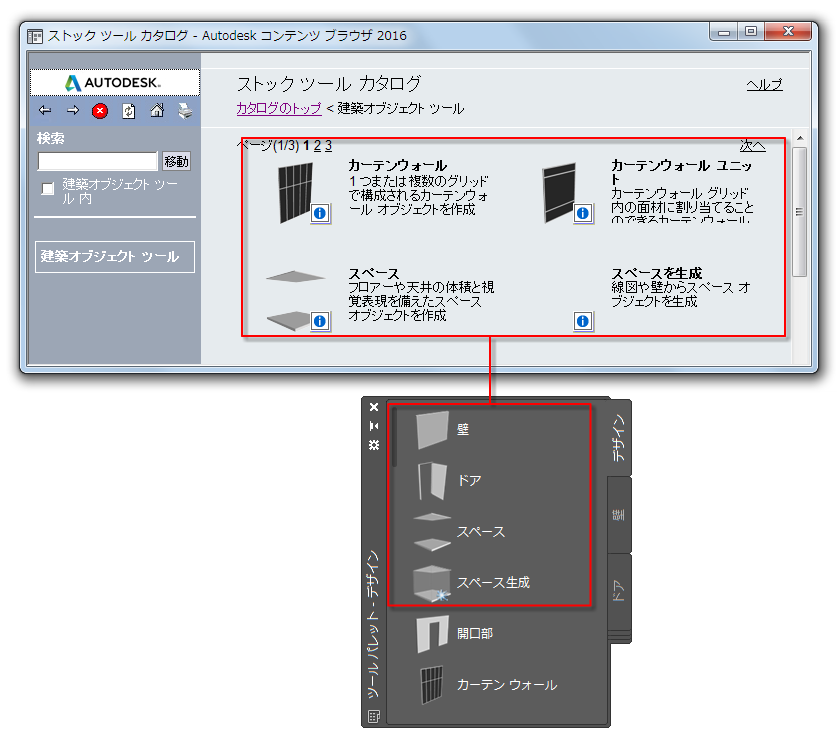
Task: Open info for スペース tool
Action: [320, 321]
